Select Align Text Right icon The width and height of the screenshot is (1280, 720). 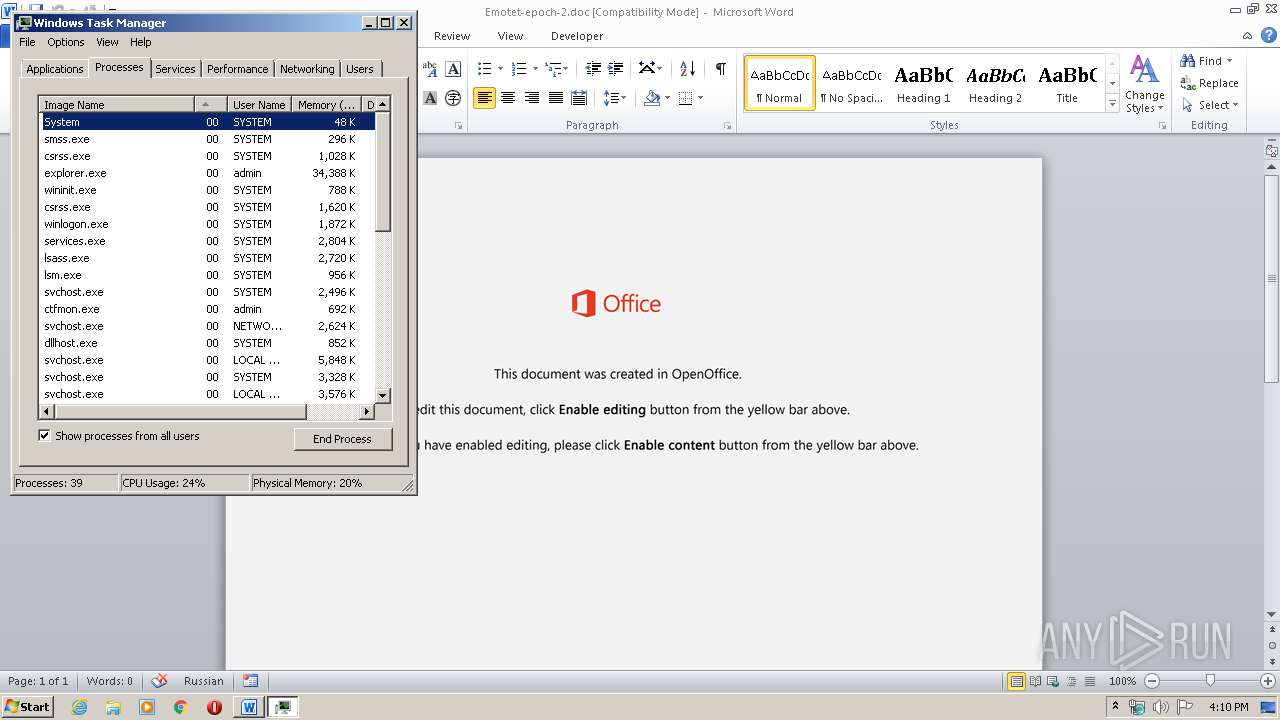(x=532, y=98)
